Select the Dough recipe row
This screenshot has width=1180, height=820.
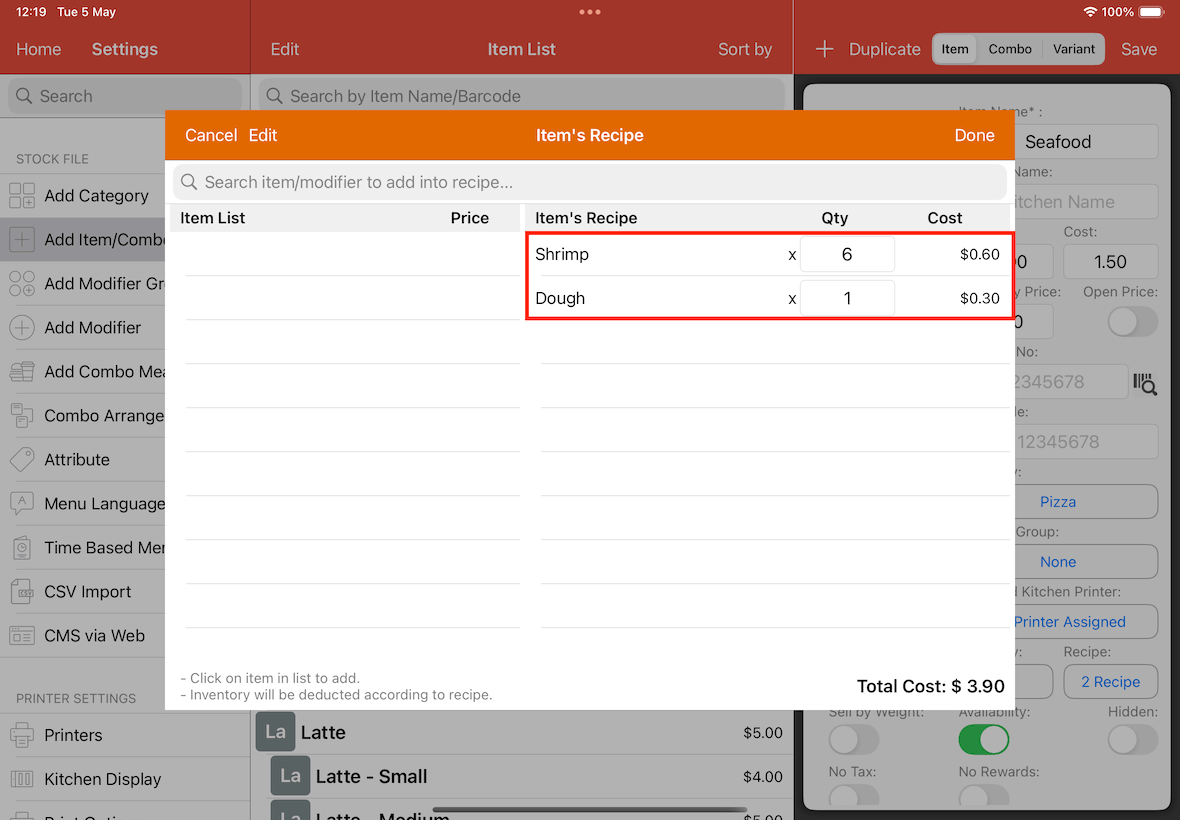point(770,298)
